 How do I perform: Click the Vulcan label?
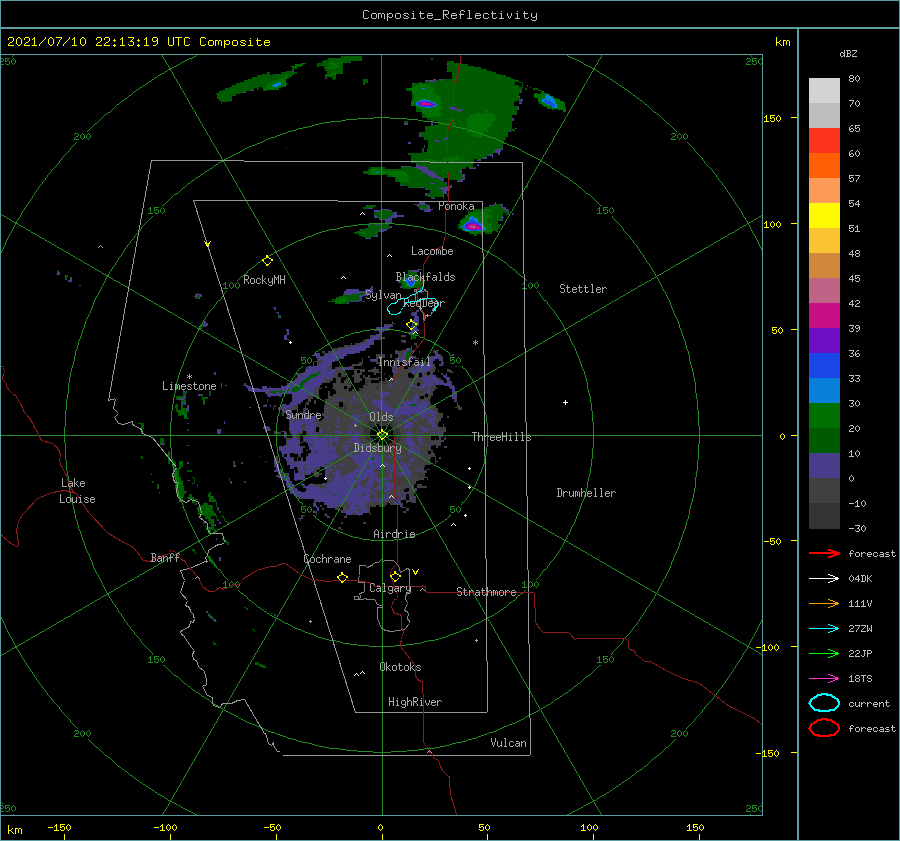508,743
